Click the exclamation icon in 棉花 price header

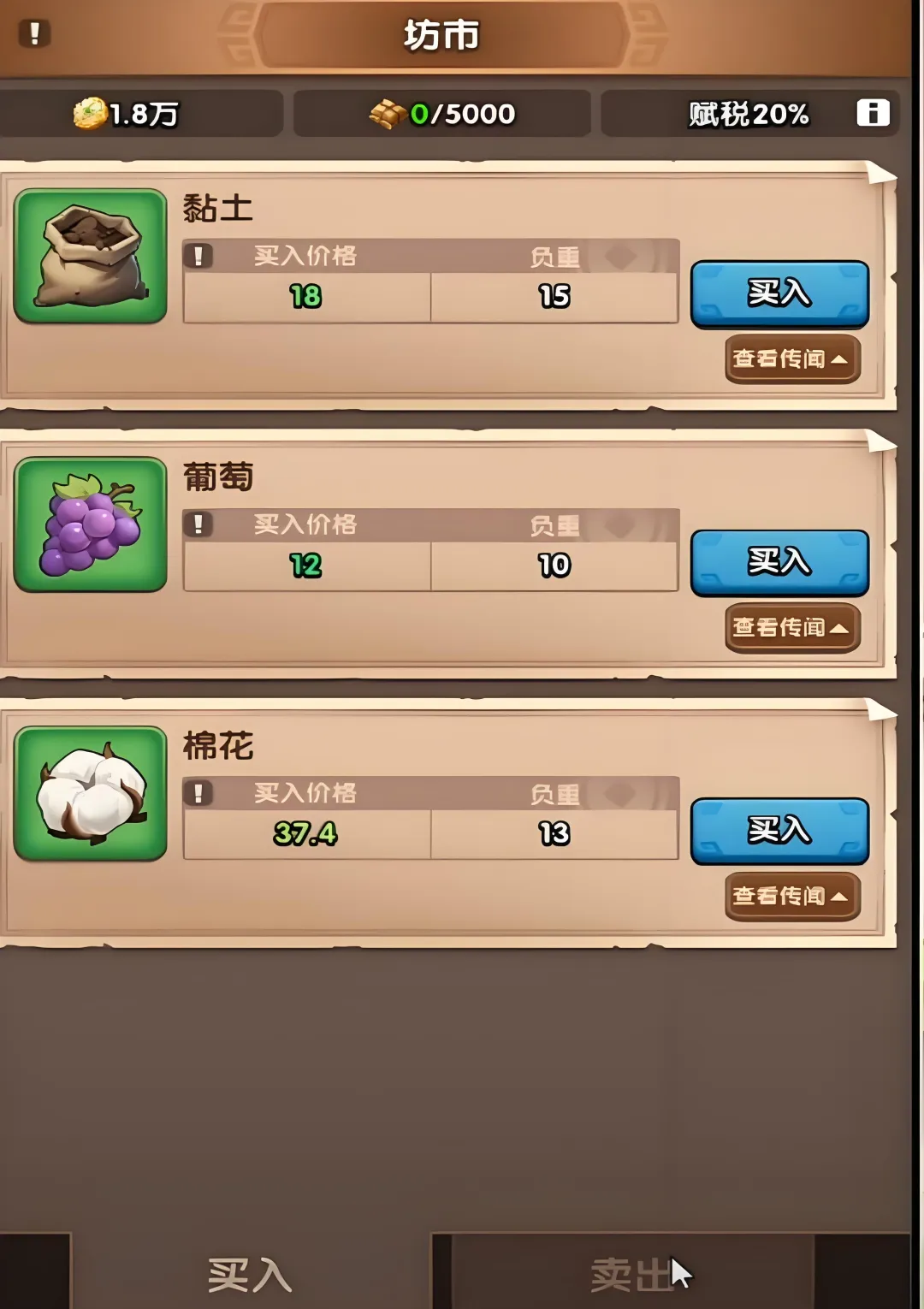(x=198, y=793)
